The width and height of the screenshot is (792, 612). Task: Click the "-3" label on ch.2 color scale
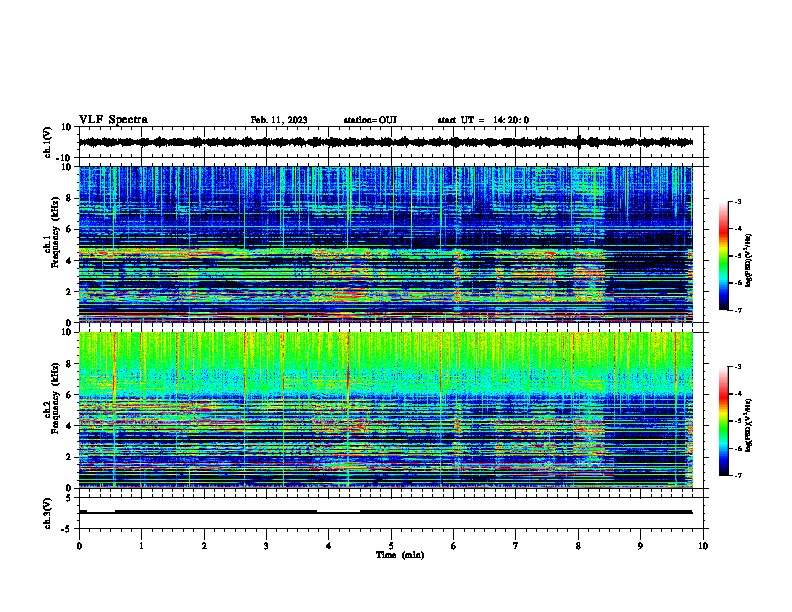[x=737, y=367]
